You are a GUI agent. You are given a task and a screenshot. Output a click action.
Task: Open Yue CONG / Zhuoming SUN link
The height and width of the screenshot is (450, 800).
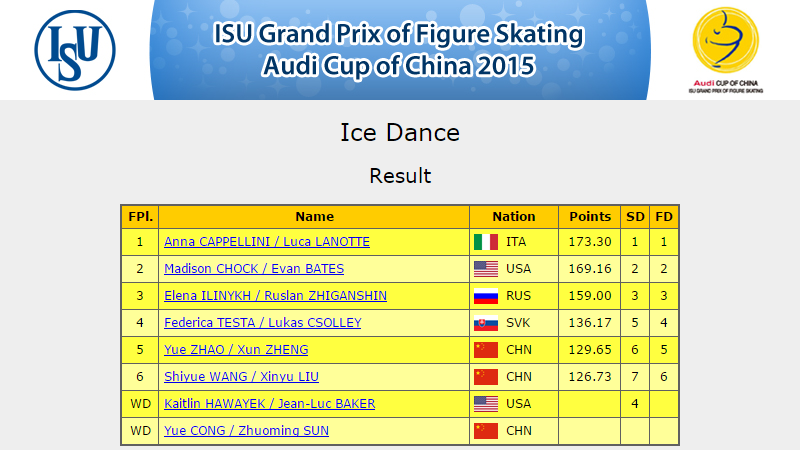click(246, 431)
